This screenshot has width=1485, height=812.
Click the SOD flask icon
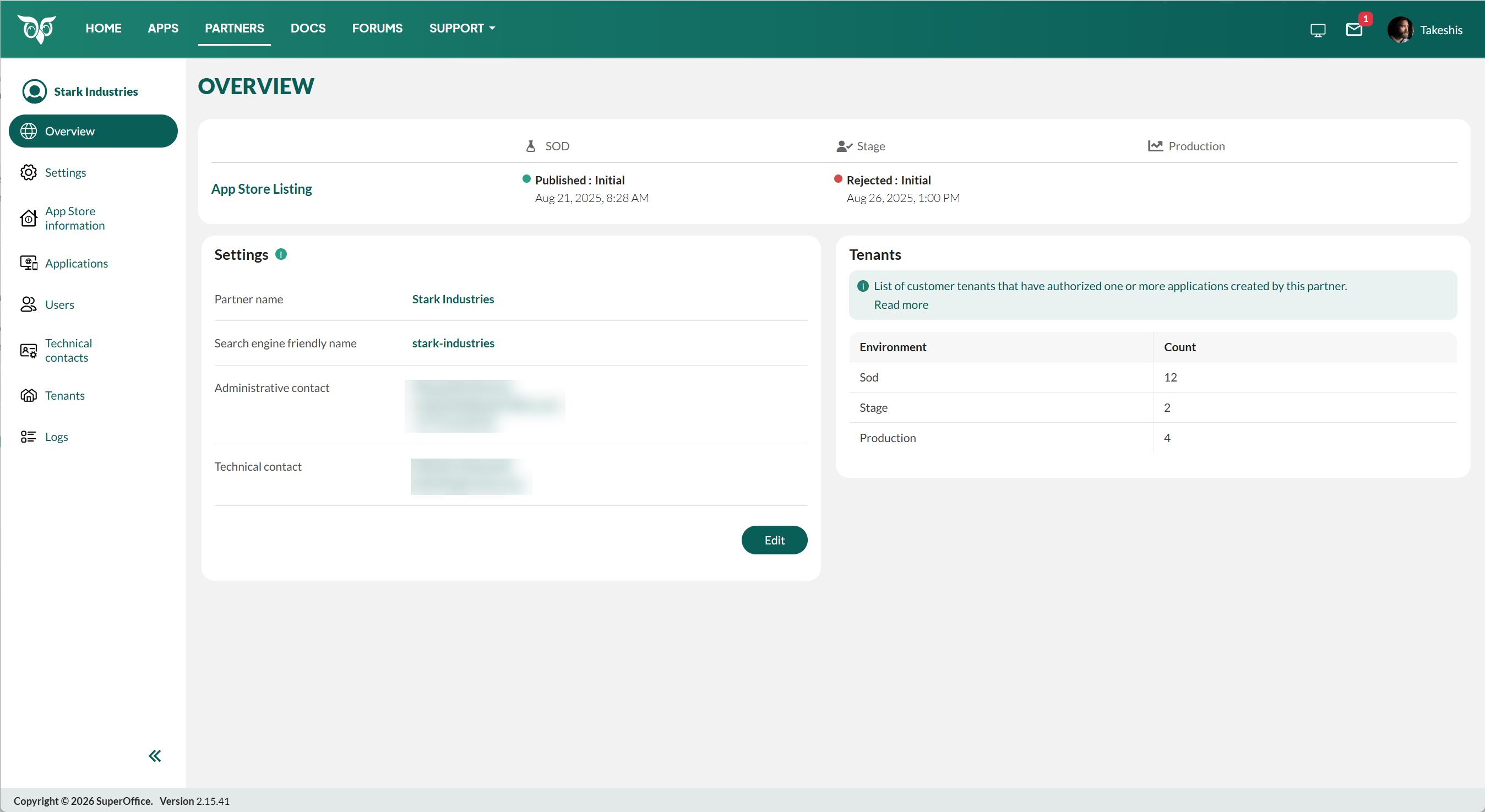[531, 146]
